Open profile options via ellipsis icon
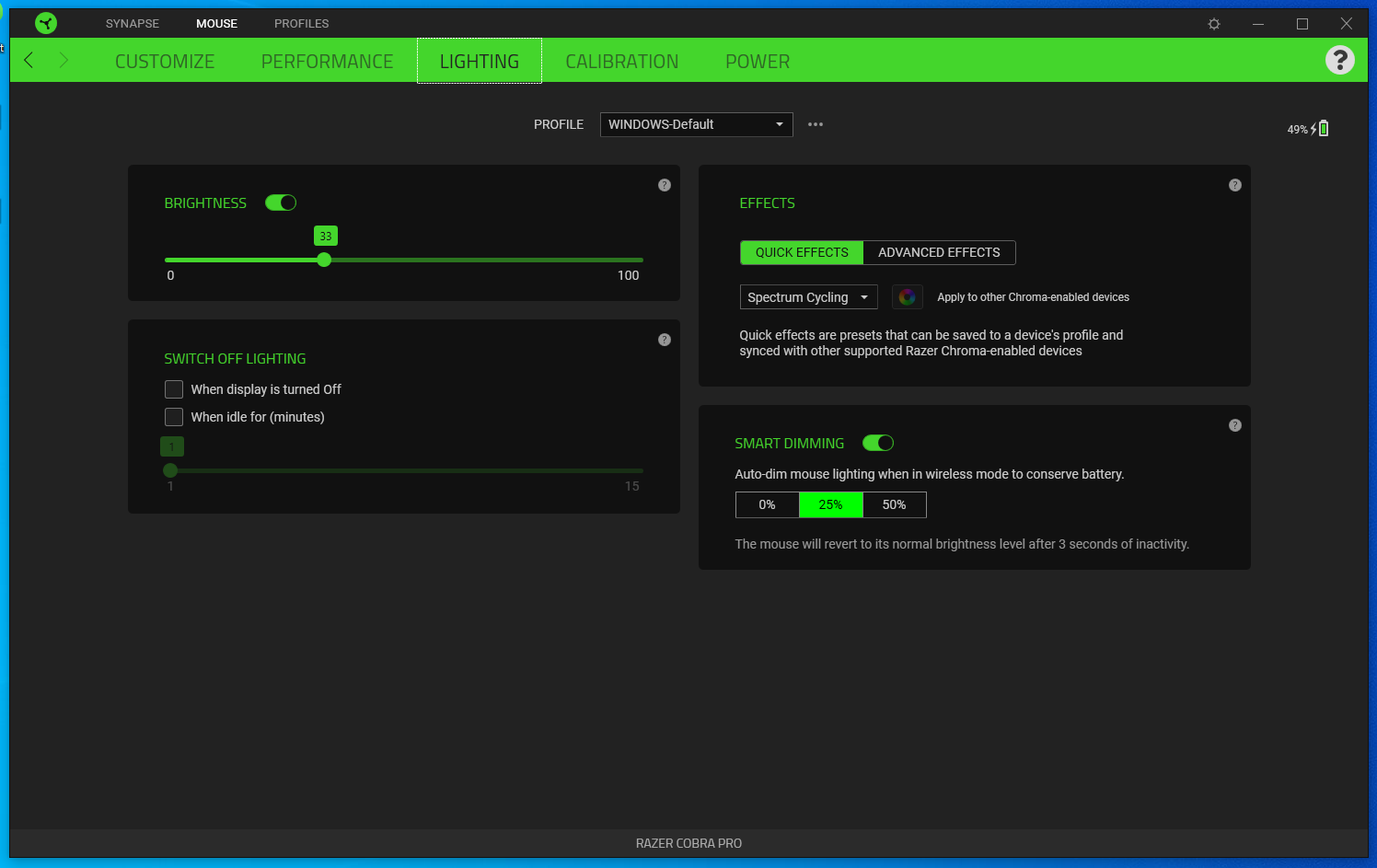Viewport: 1377px width, 868px height. [x=816, y=124]
